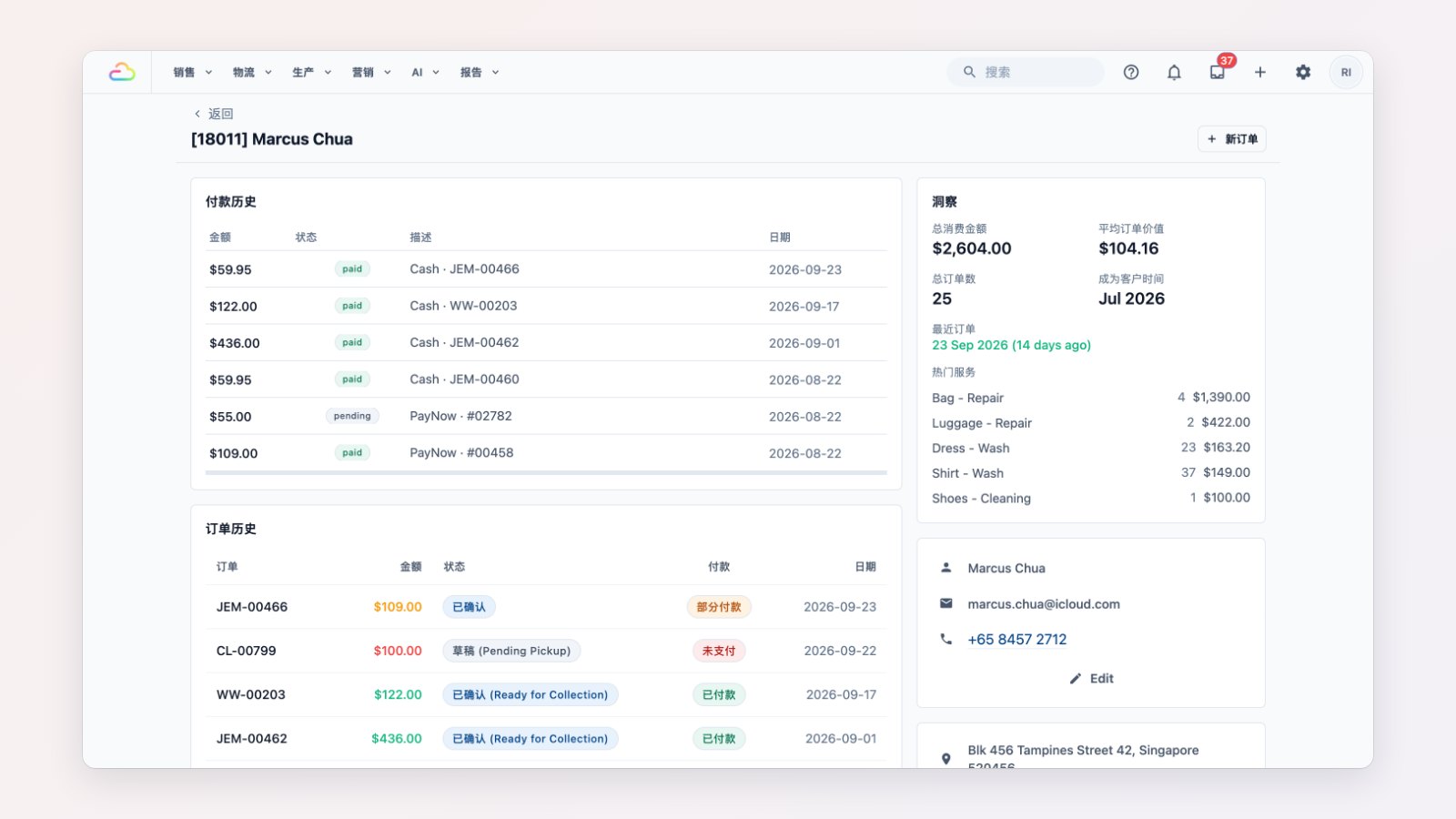Focus the 搜索 search field

click(x=1026, y=72)
